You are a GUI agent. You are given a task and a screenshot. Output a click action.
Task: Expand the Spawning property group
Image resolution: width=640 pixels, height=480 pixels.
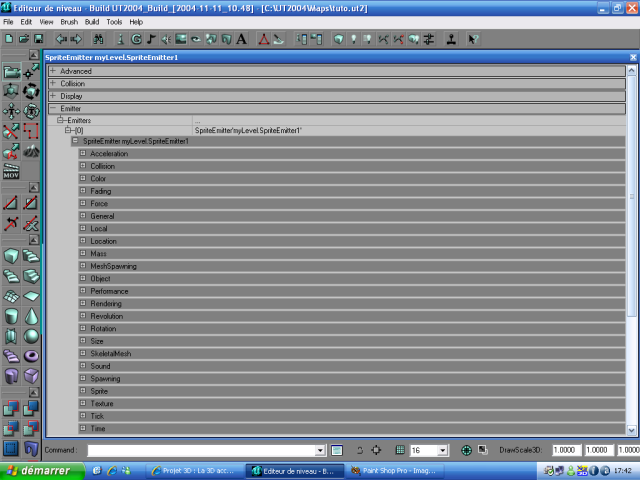[83, 379]
